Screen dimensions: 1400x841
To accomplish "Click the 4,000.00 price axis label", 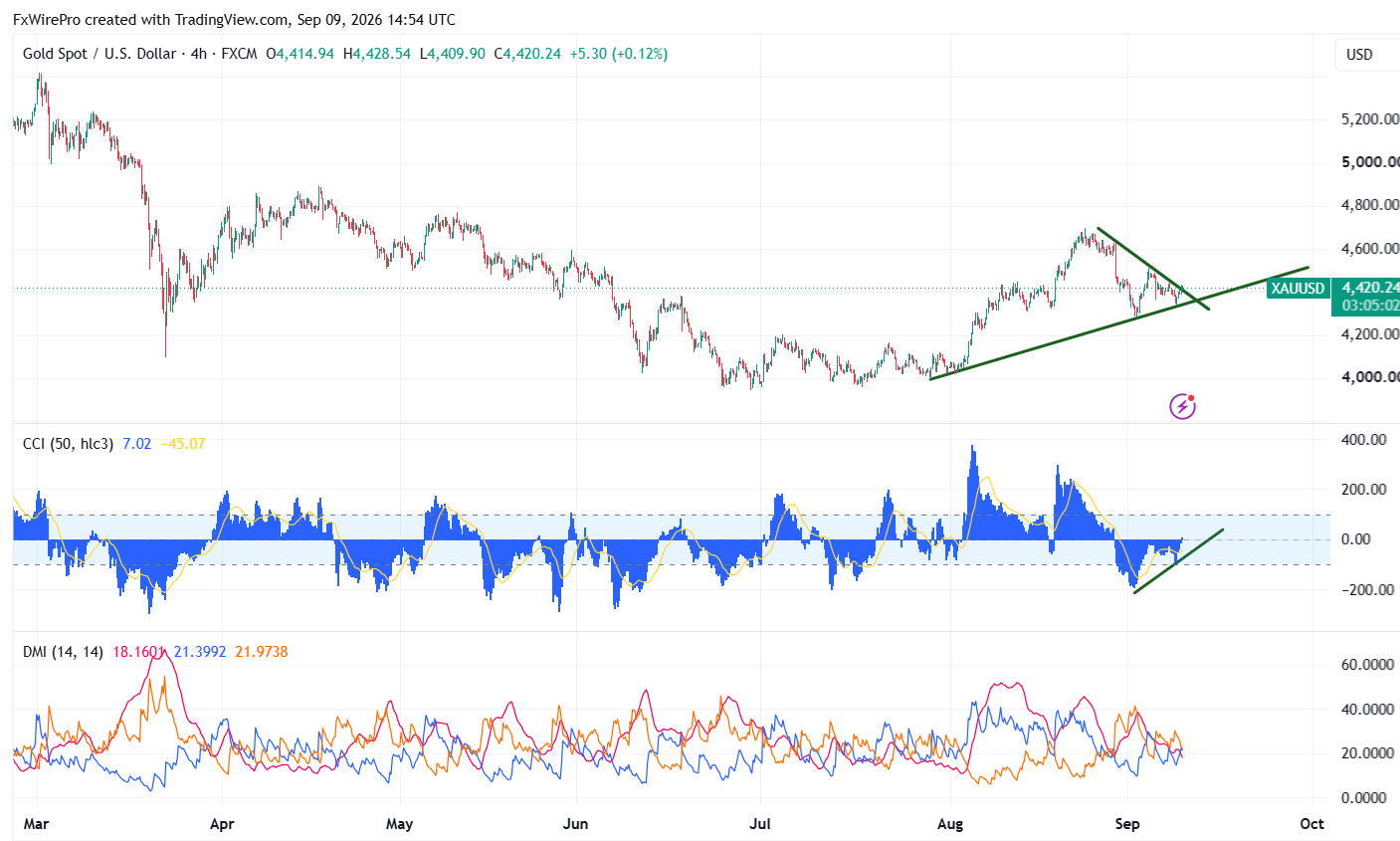I will [1370, 377].
